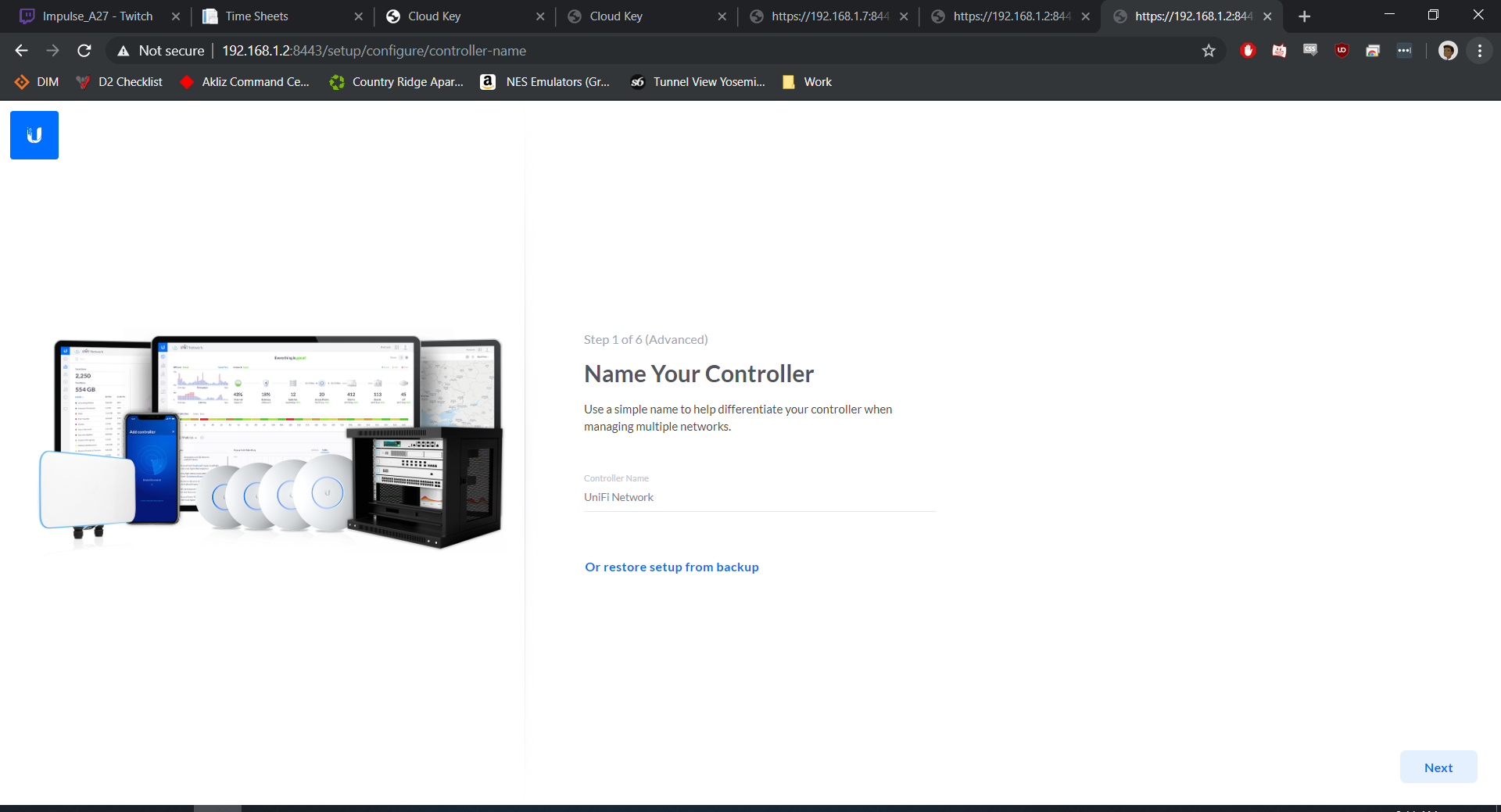Click the Not secure warning icon
1501x812 pixels.
click(124, 51)
